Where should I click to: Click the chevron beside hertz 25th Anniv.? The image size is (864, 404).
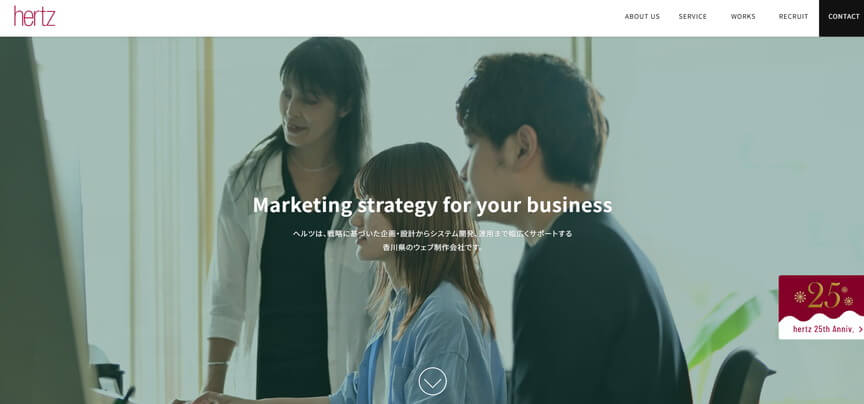click(860, 330)
